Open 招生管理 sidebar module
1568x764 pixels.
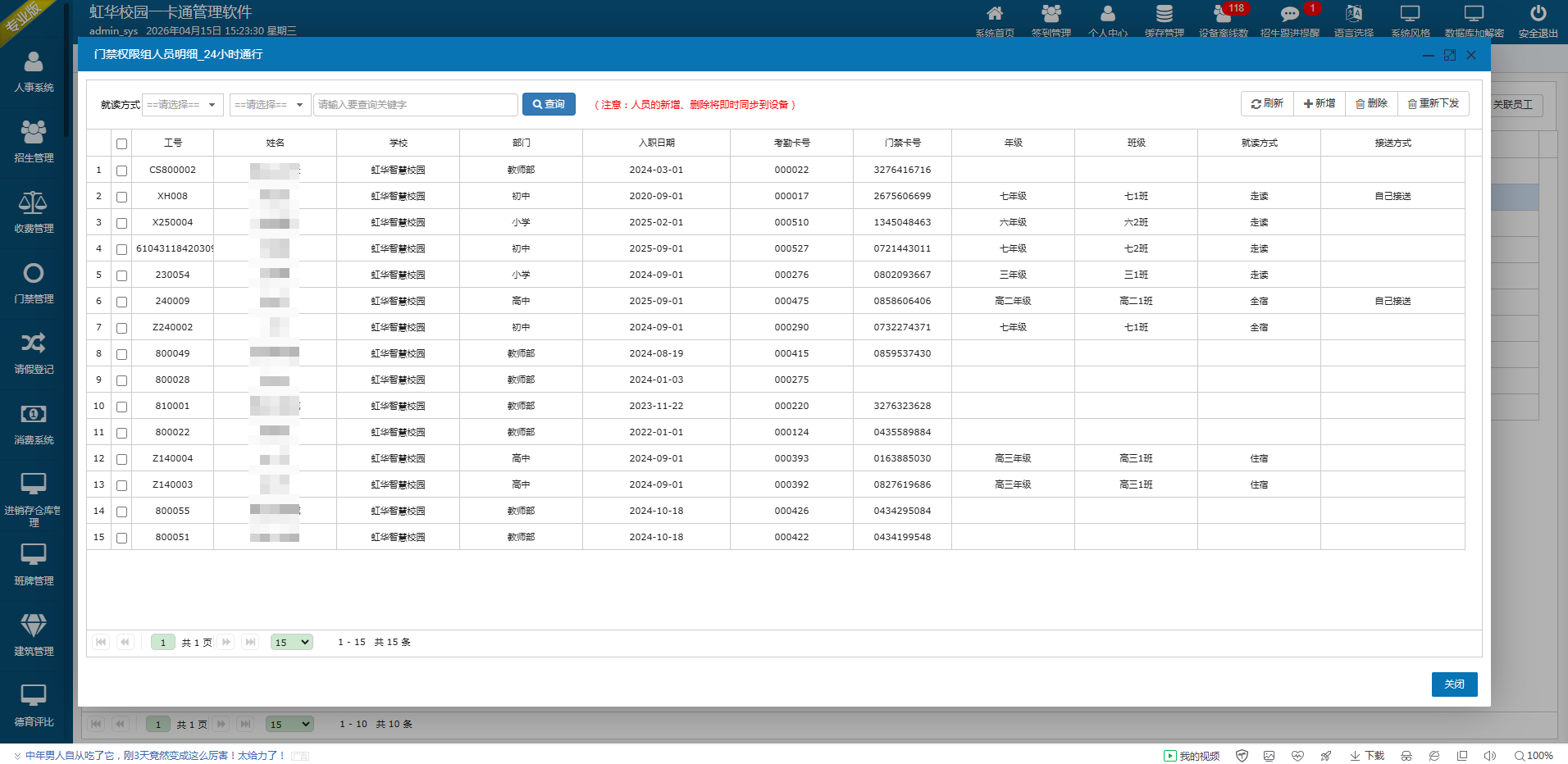pos(34,142)
